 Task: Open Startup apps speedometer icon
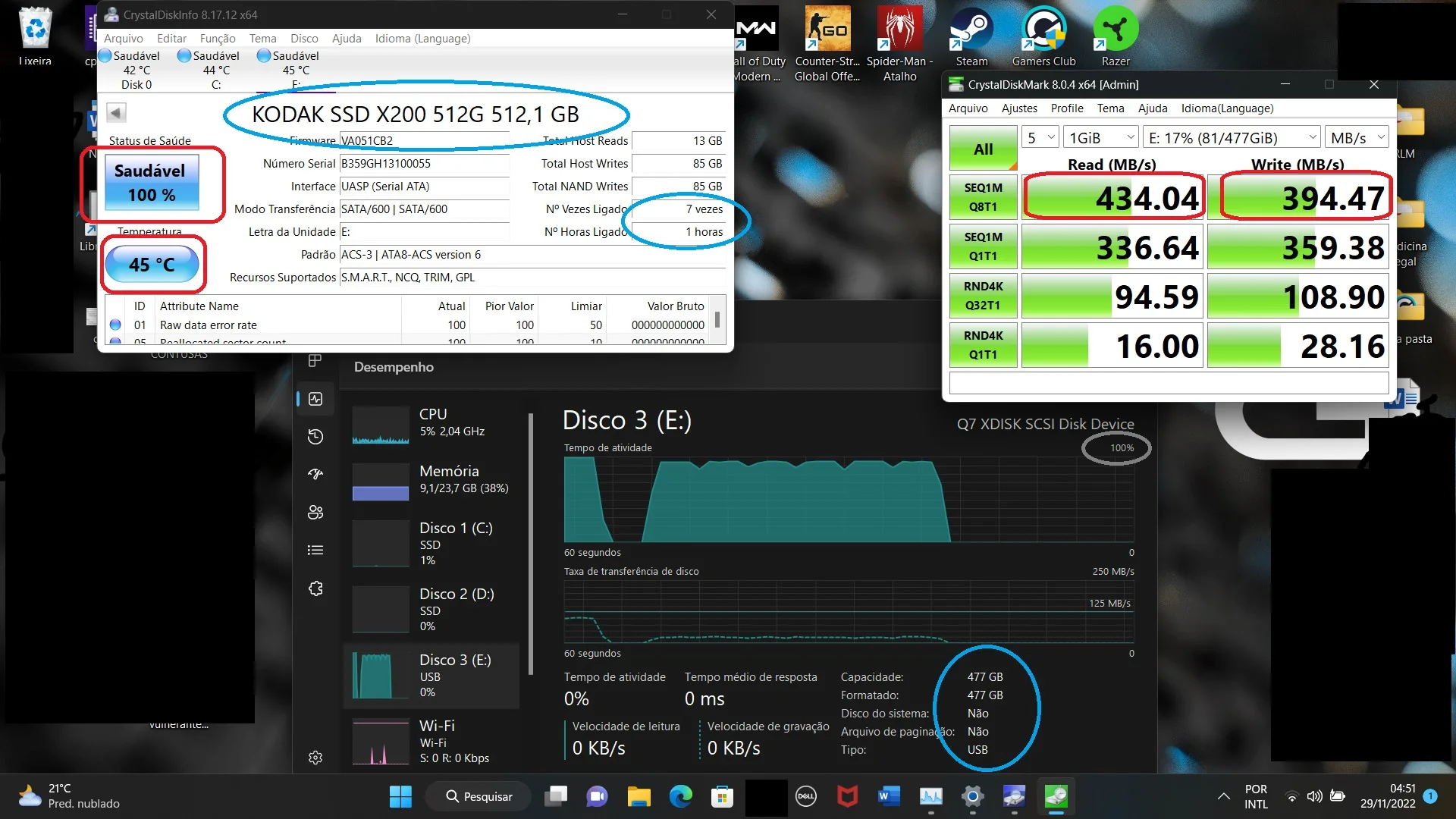pos(315,475)
